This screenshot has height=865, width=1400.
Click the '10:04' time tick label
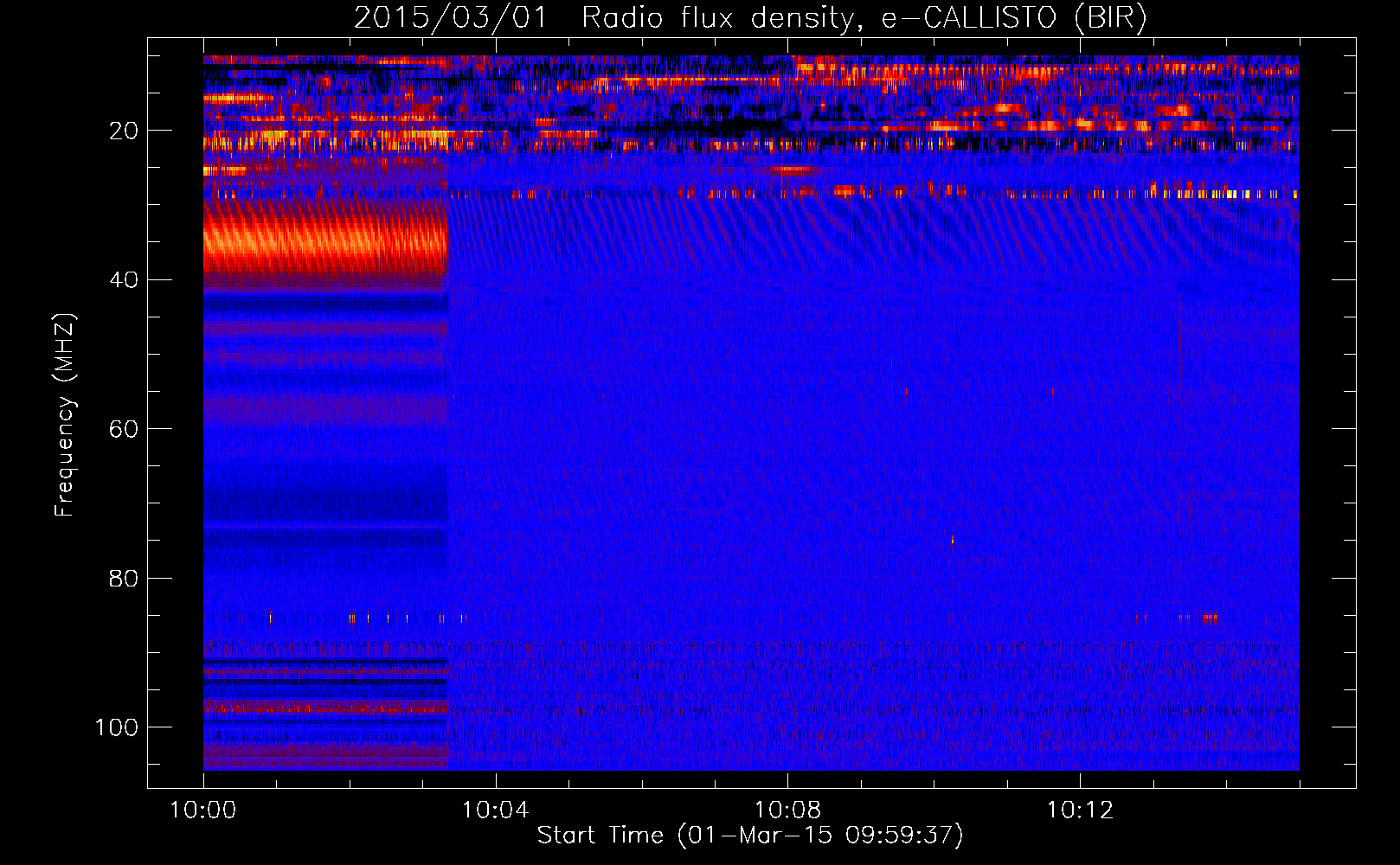coord(495,811)
